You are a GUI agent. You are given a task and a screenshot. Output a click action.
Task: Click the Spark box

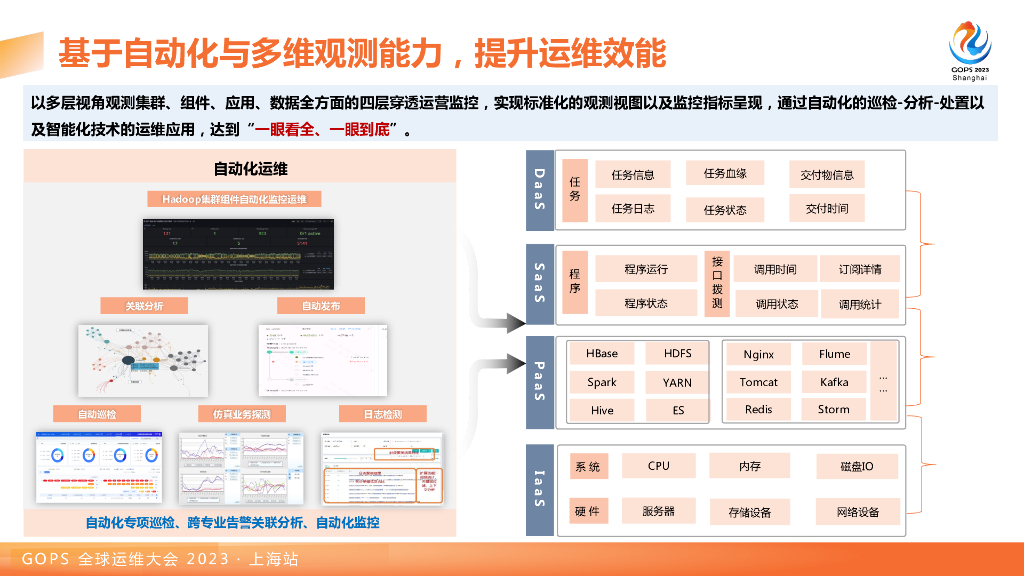pos(601,382)
